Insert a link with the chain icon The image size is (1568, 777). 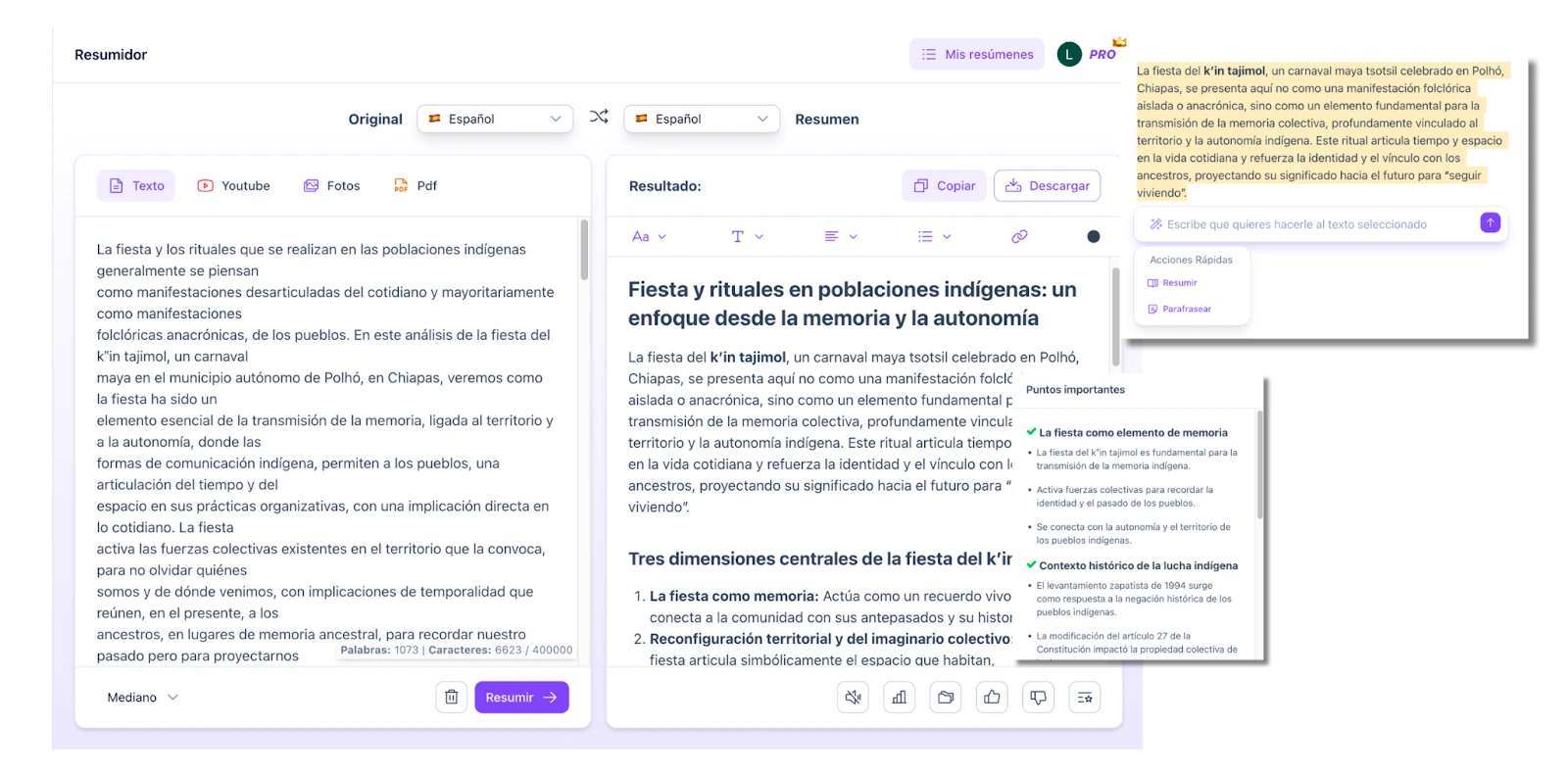click(1019, 236)
